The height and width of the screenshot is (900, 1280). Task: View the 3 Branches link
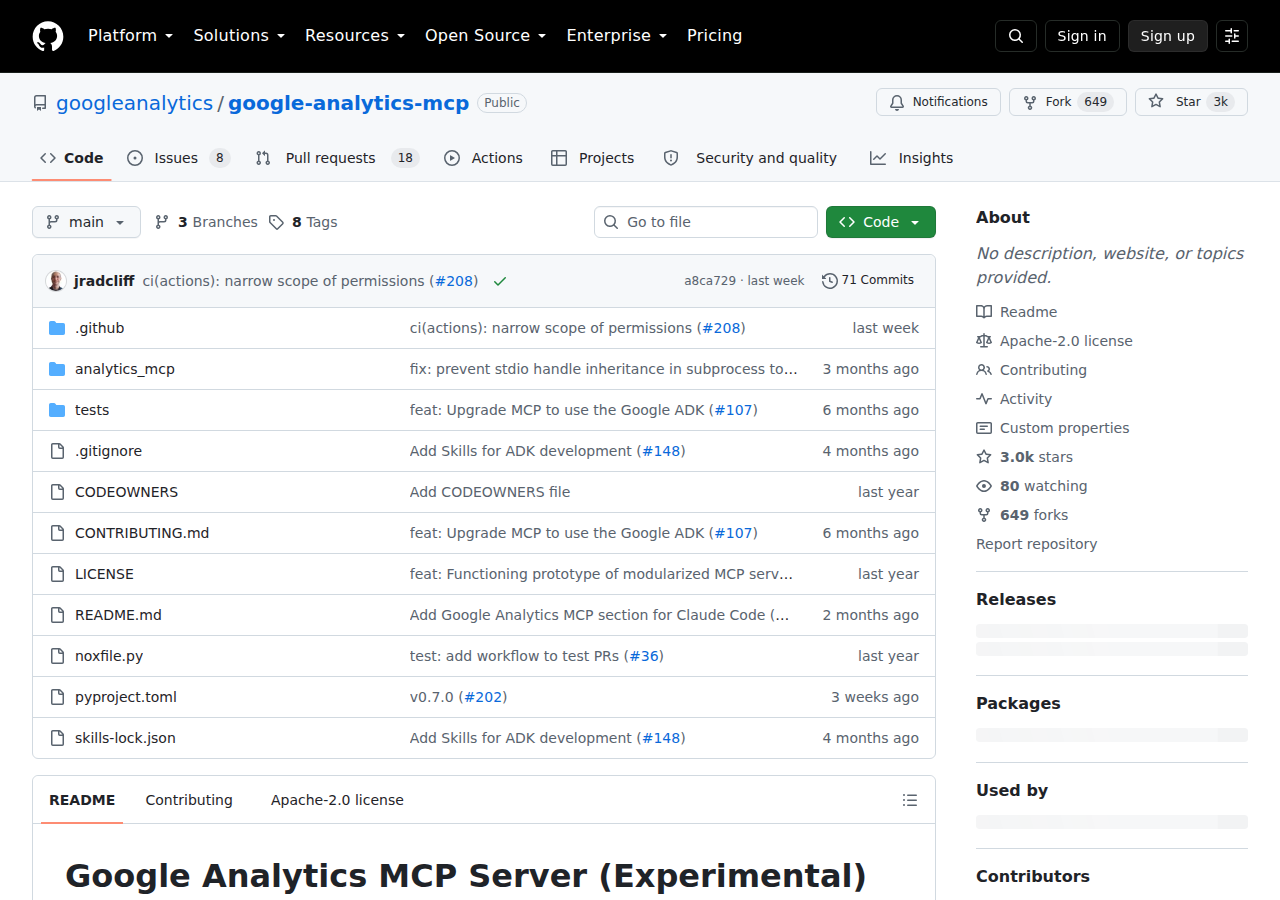point(206,222)
